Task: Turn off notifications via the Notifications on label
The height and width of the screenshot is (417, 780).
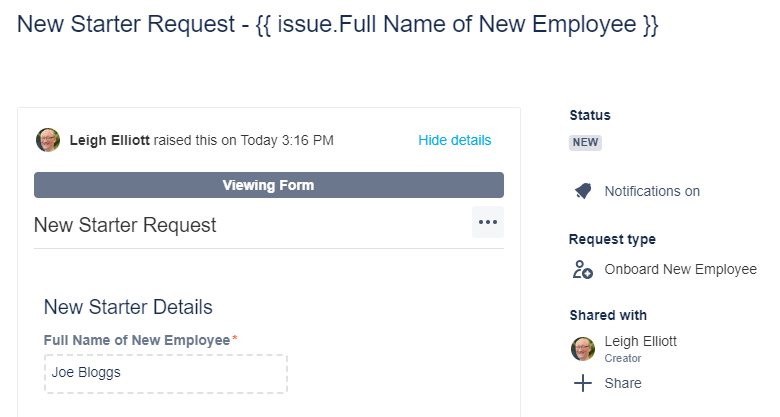Action: (x=652, y=191)
